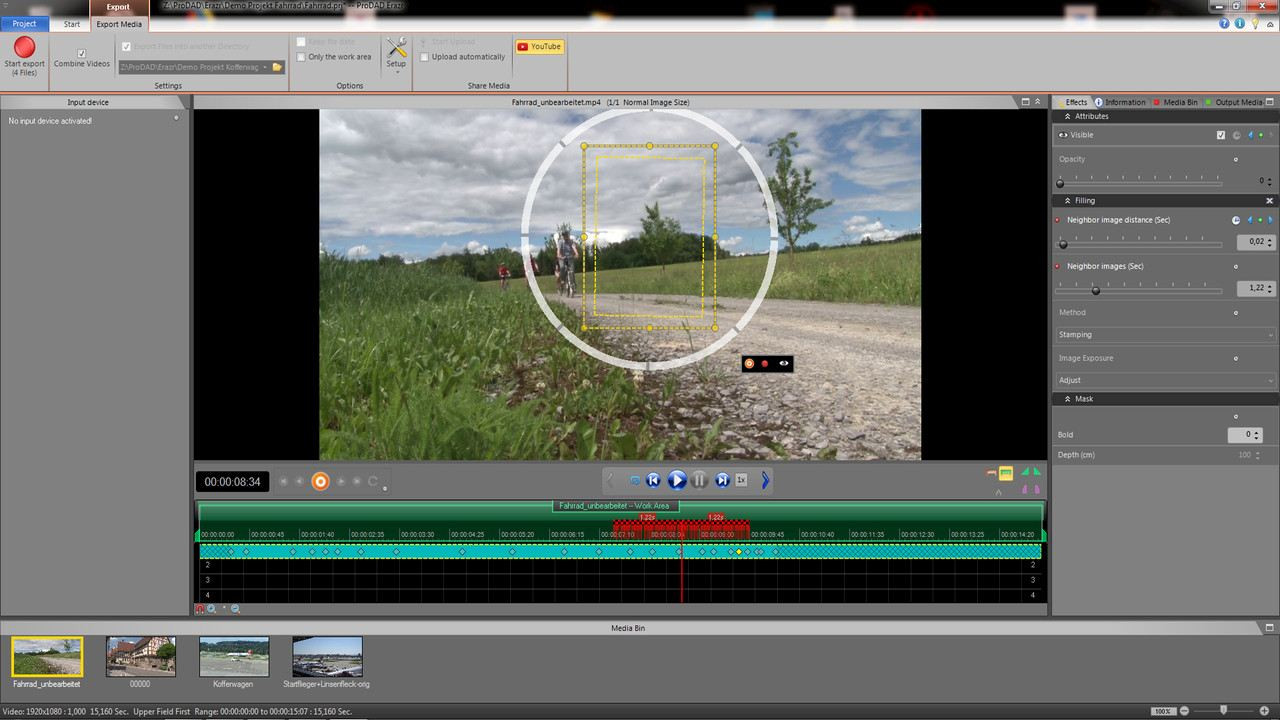The height and width of the screenshot is (720, 1280).
Task: Go to previous keyframe for Neighbor image distance
Action: pos(1249,220)
